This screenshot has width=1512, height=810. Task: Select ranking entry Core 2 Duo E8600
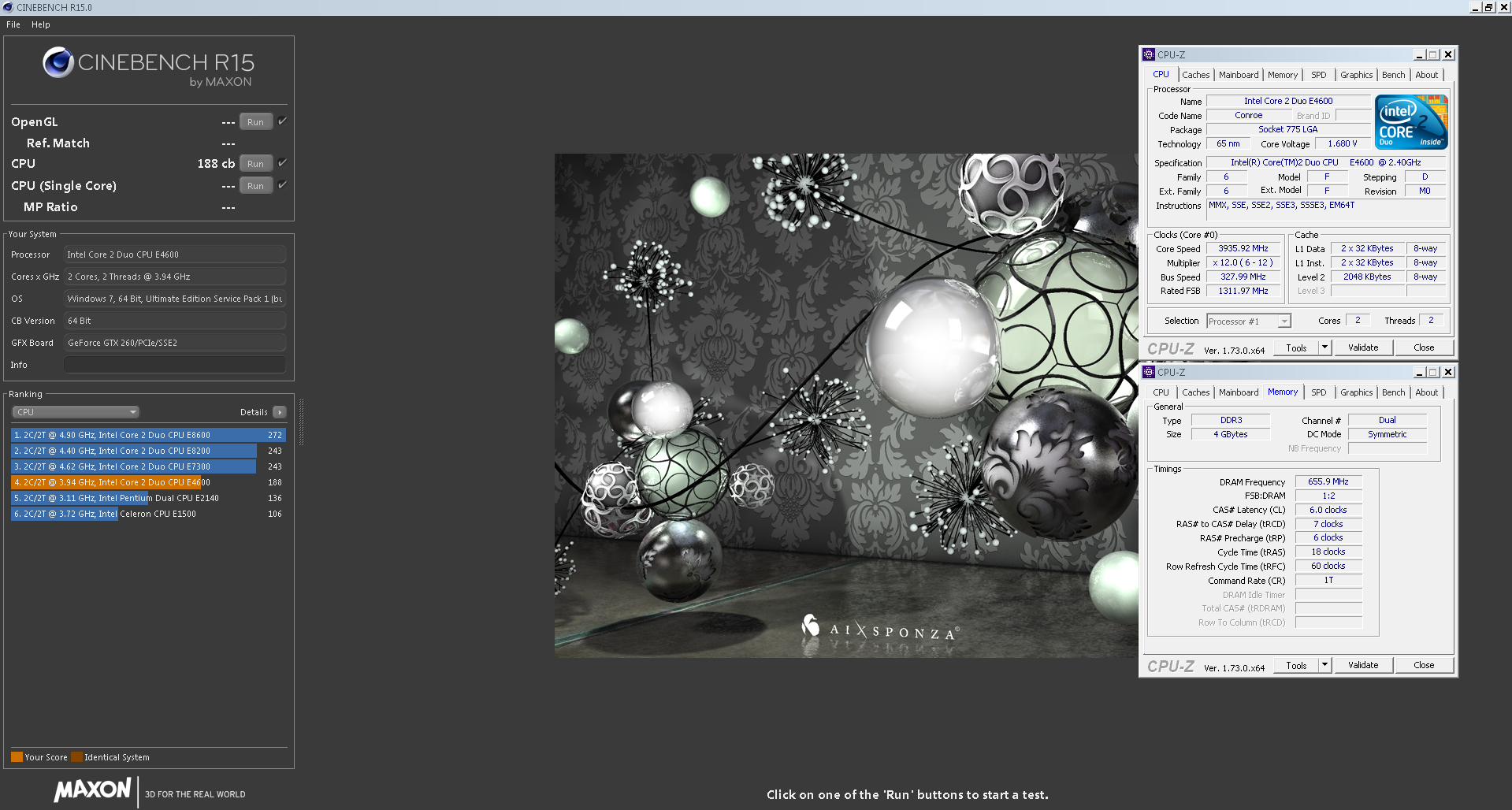pyautogui.click(x=148, y=435)
